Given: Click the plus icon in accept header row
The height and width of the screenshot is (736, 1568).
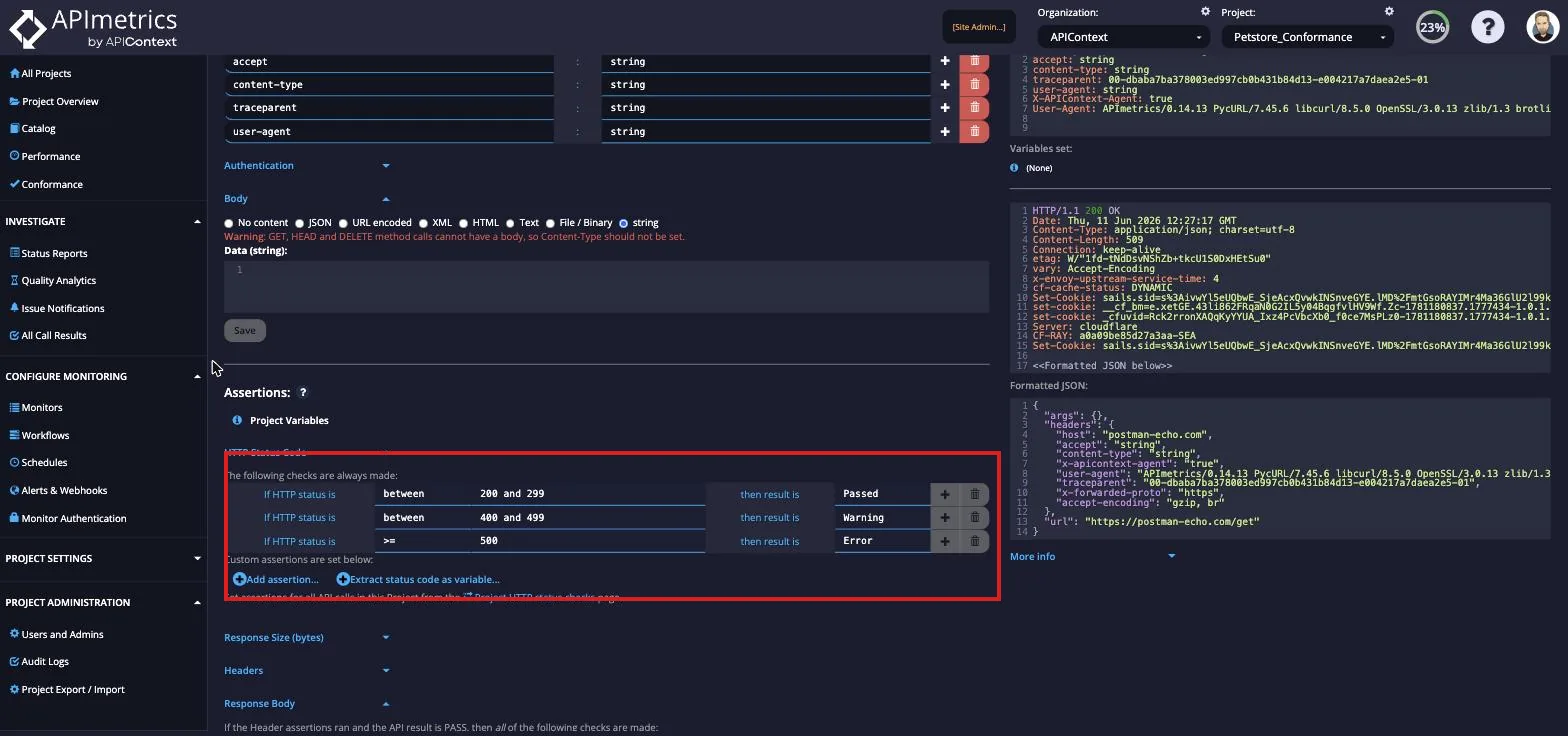Looking at the screenshot, I should [x=945, y=62].
